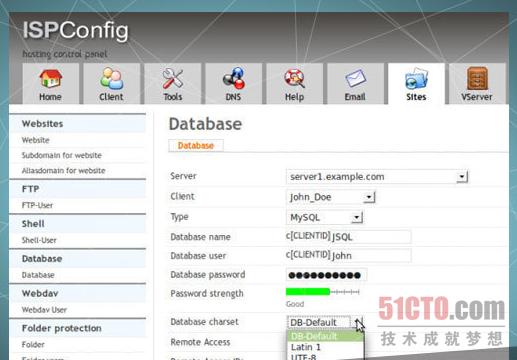Click the Websites section header

(77, 124)
